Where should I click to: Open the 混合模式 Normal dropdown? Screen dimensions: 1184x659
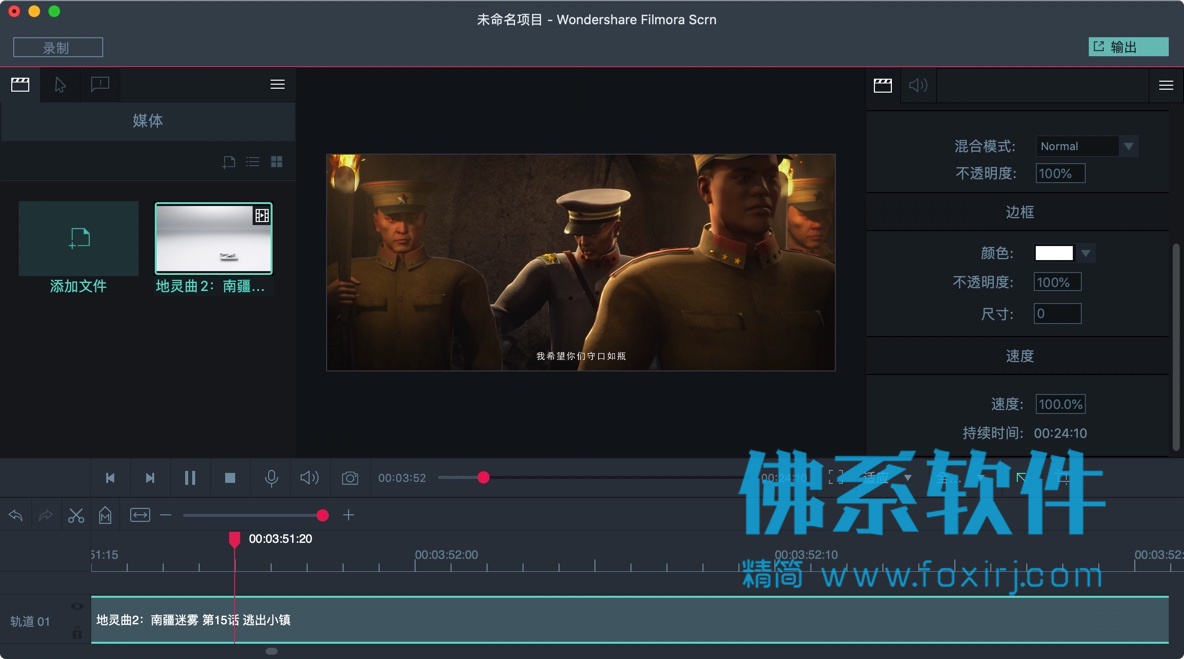(x=1086, y=146)
